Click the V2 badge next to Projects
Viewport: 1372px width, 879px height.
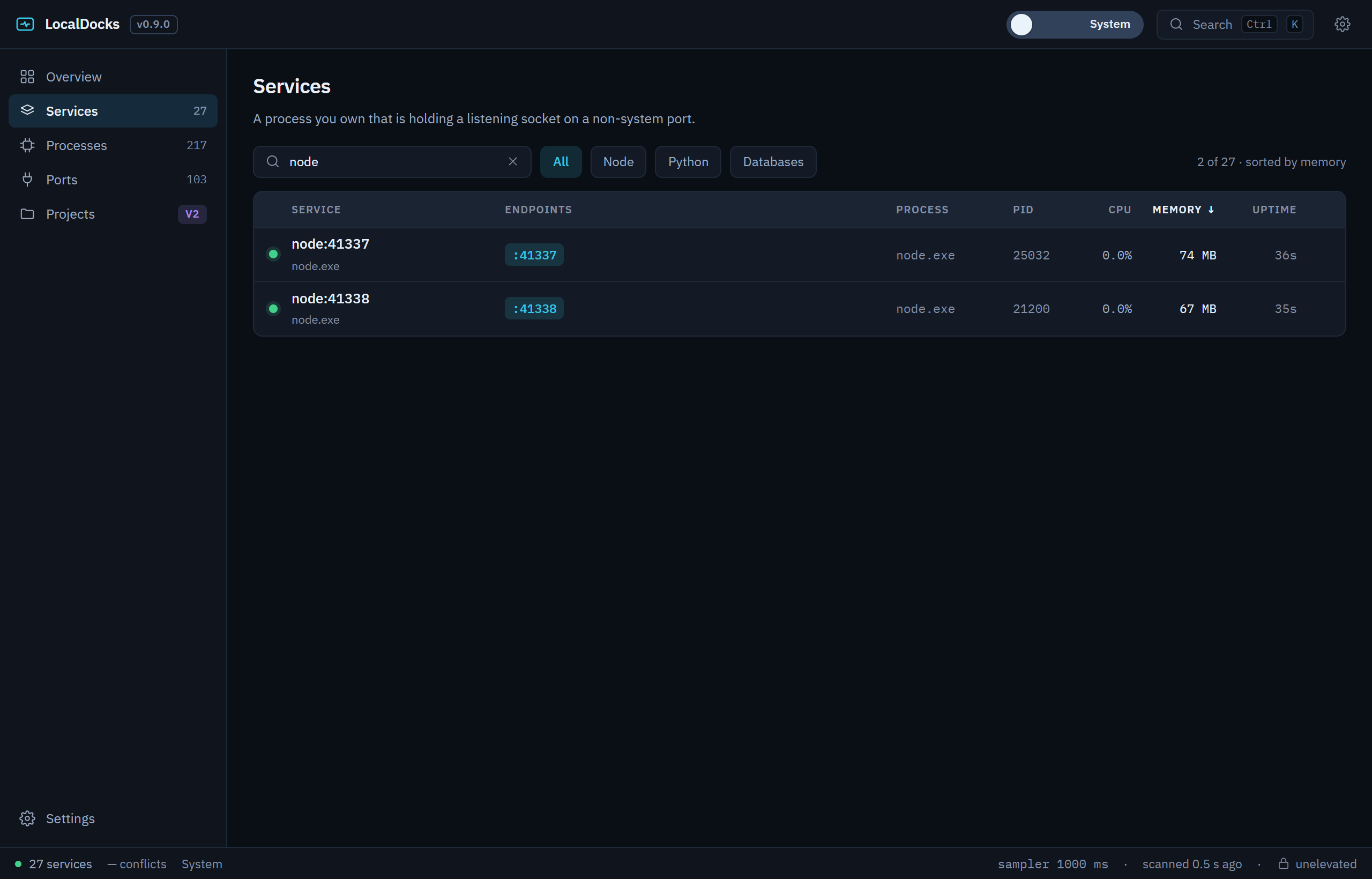(192, 214)
